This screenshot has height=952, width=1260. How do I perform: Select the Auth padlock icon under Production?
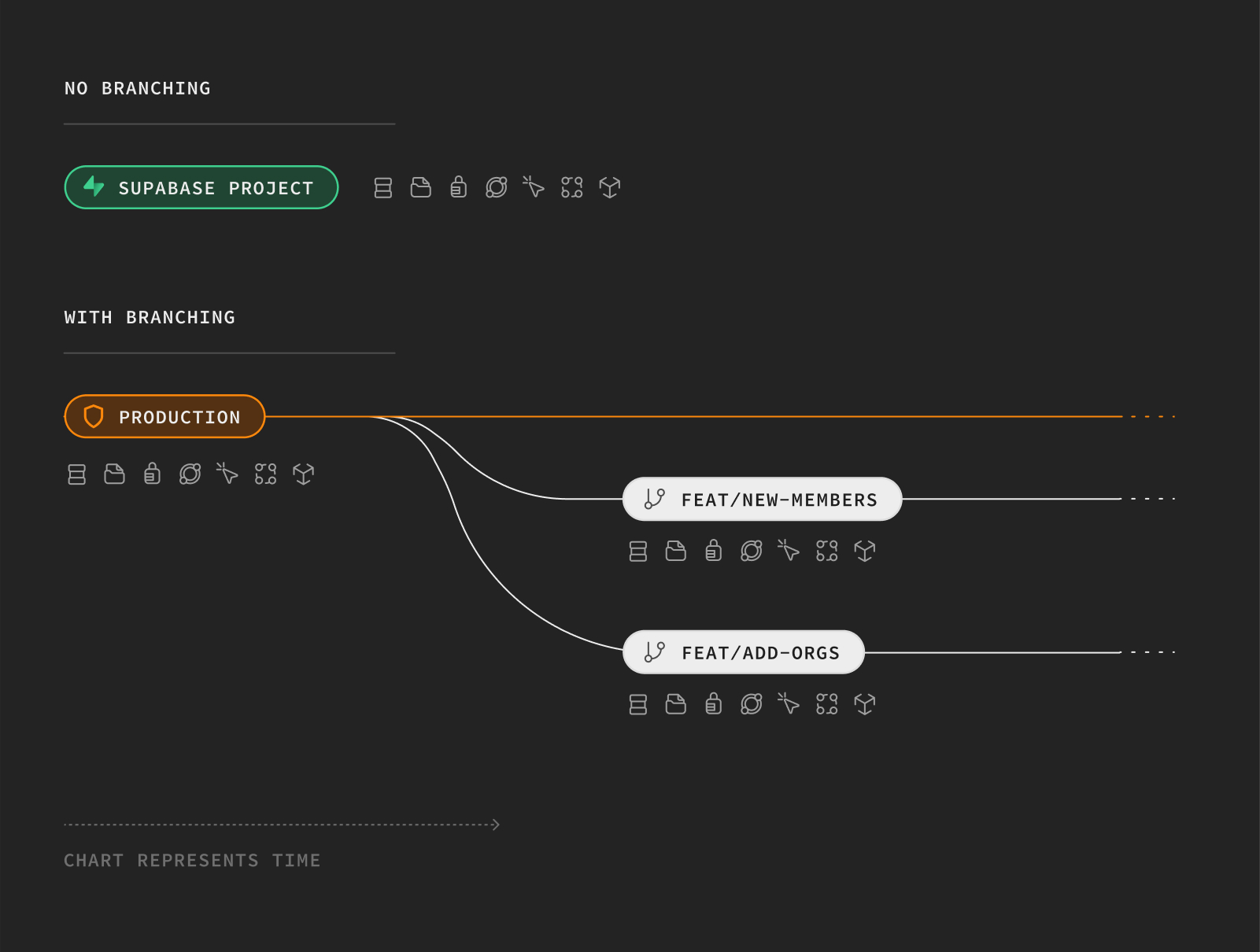153,473
